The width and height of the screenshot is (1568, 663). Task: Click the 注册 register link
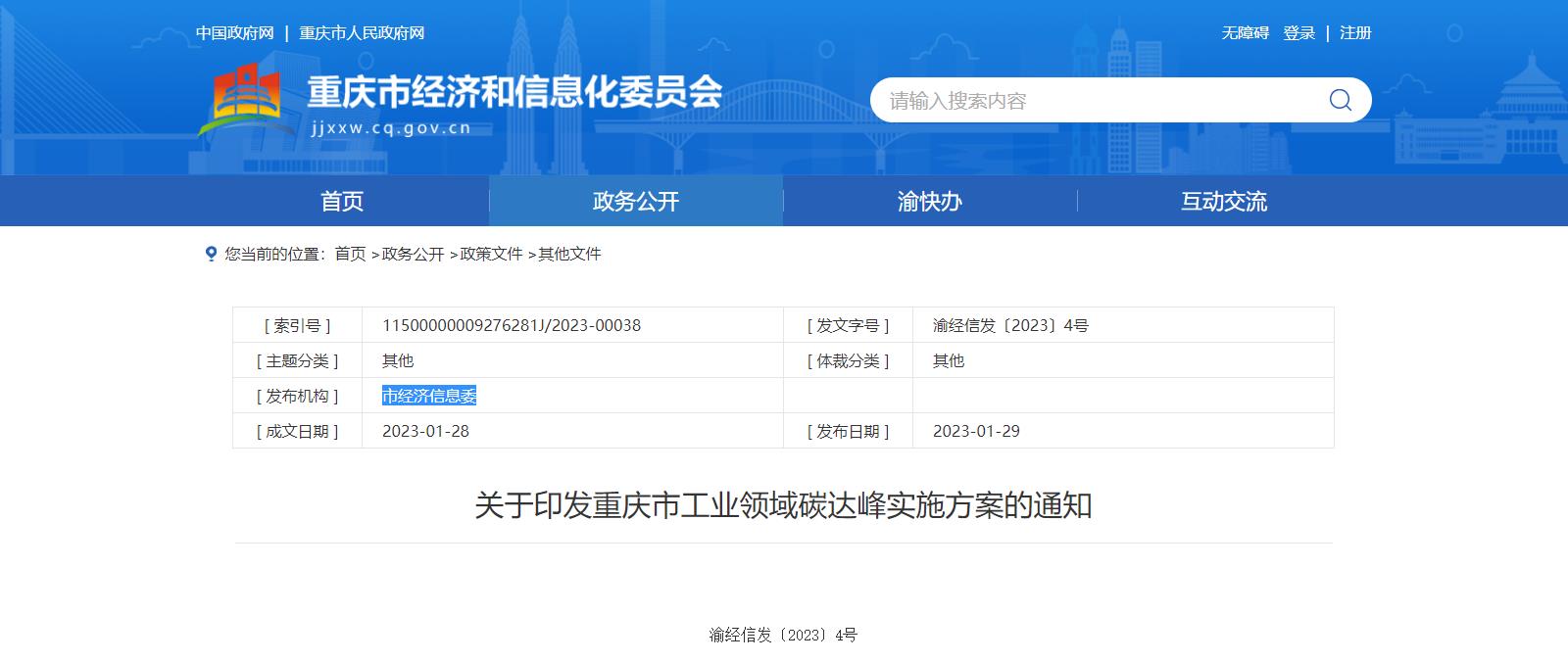tap(1355, 33)
